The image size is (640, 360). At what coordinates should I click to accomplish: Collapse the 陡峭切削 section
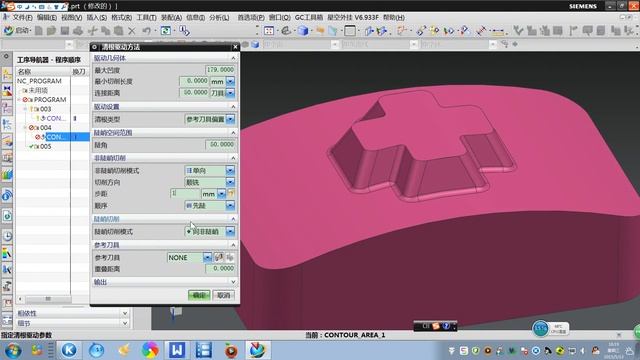[233, 219]
